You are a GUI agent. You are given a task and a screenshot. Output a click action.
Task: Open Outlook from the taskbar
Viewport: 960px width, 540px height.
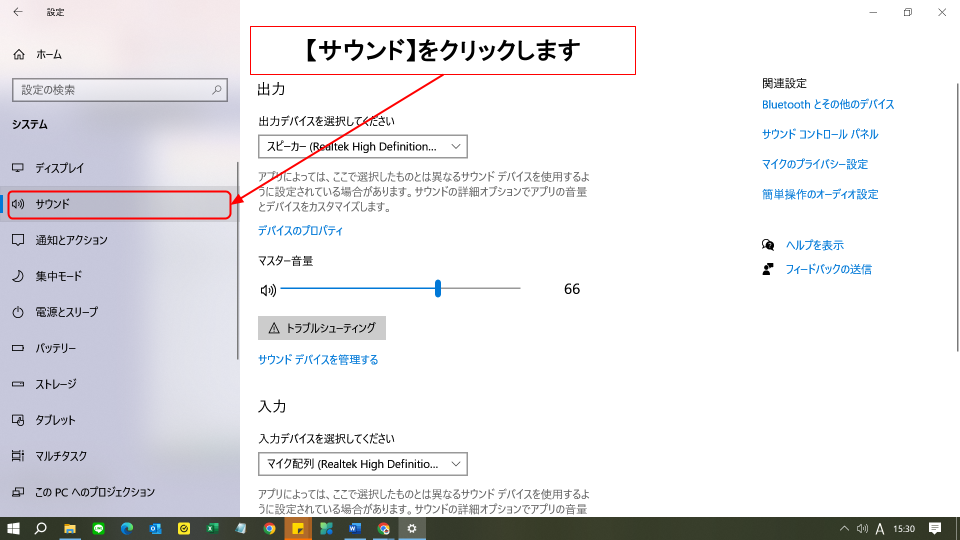point(155,528)
